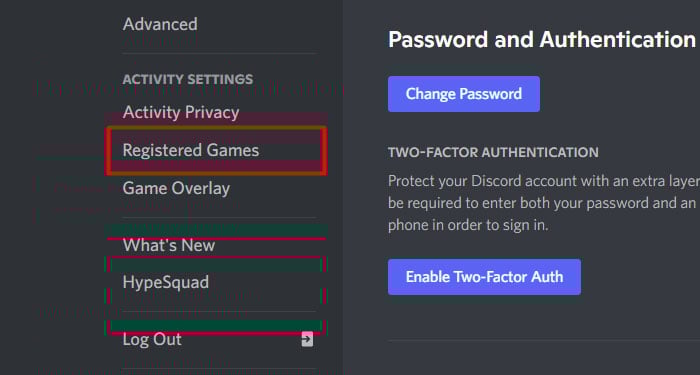
Task: Click the ACTIVITY SETTINGS section header
Action: pyautogui.click(x=188, y=79)
